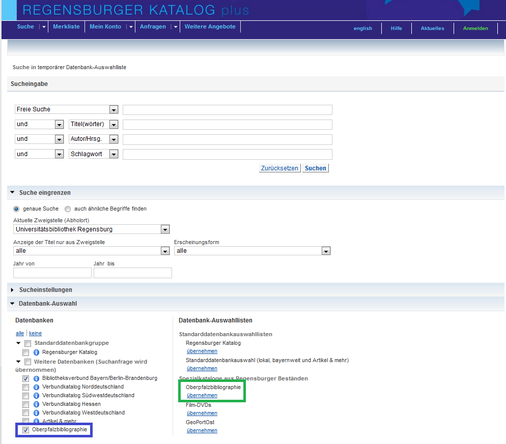Select 'alle' databases link
The height and width of the screenshot is (444, 506).
pos(20,334)
